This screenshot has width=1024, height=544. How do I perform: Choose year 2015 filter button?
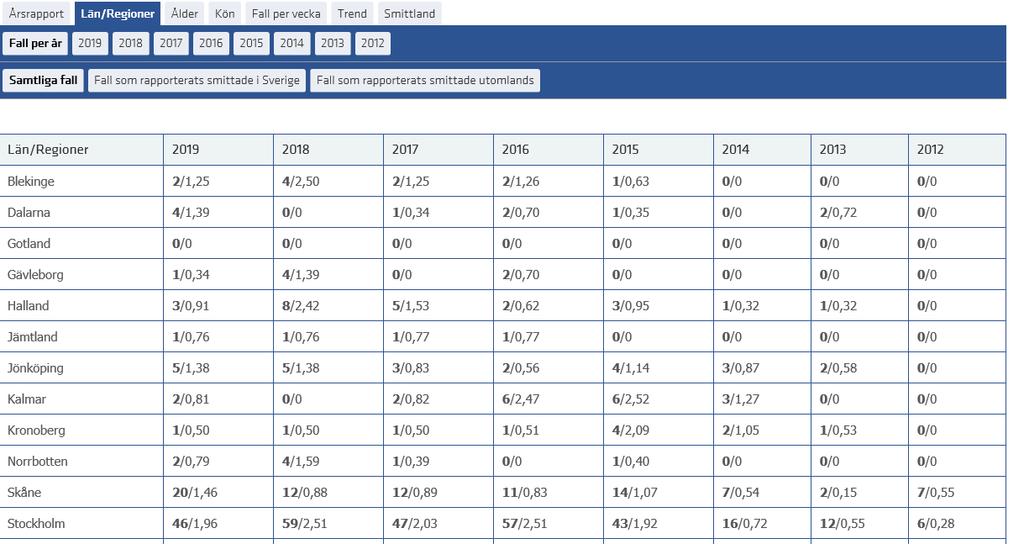tap(251, 43)
